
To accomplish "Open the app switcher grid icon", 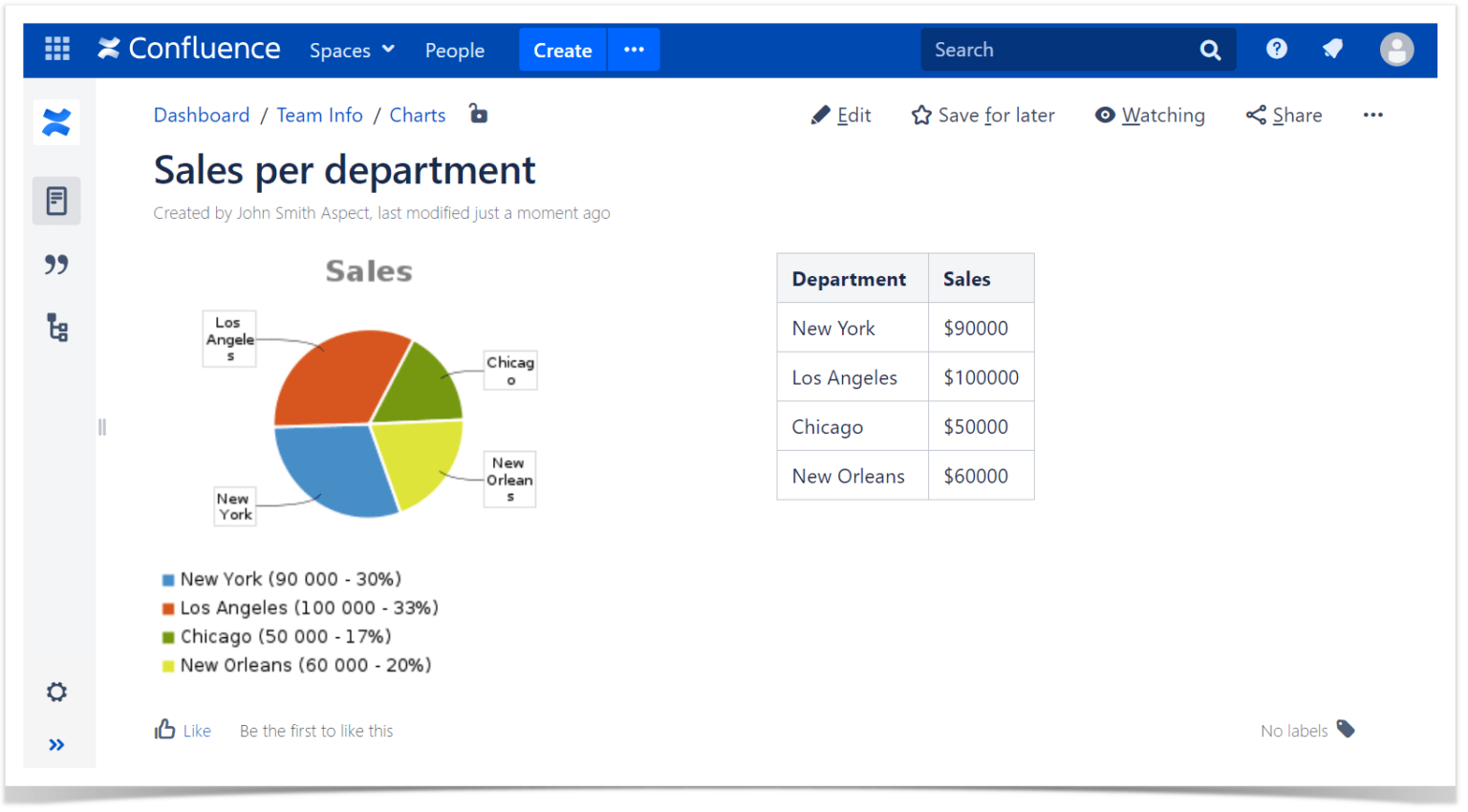I will coord(57,49).
